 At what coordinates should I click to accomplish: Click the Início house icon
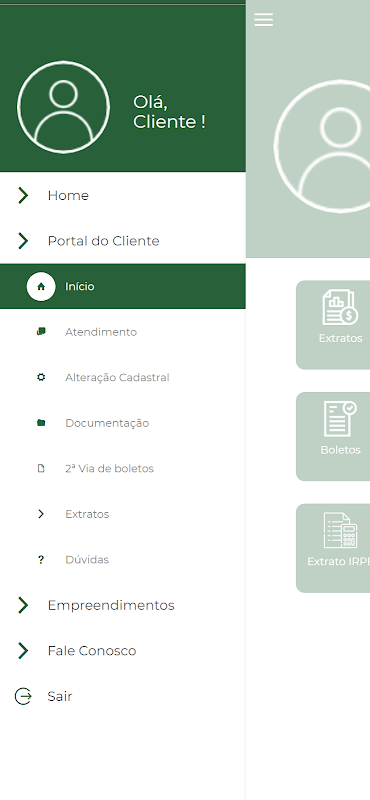[x=41, y=286]
